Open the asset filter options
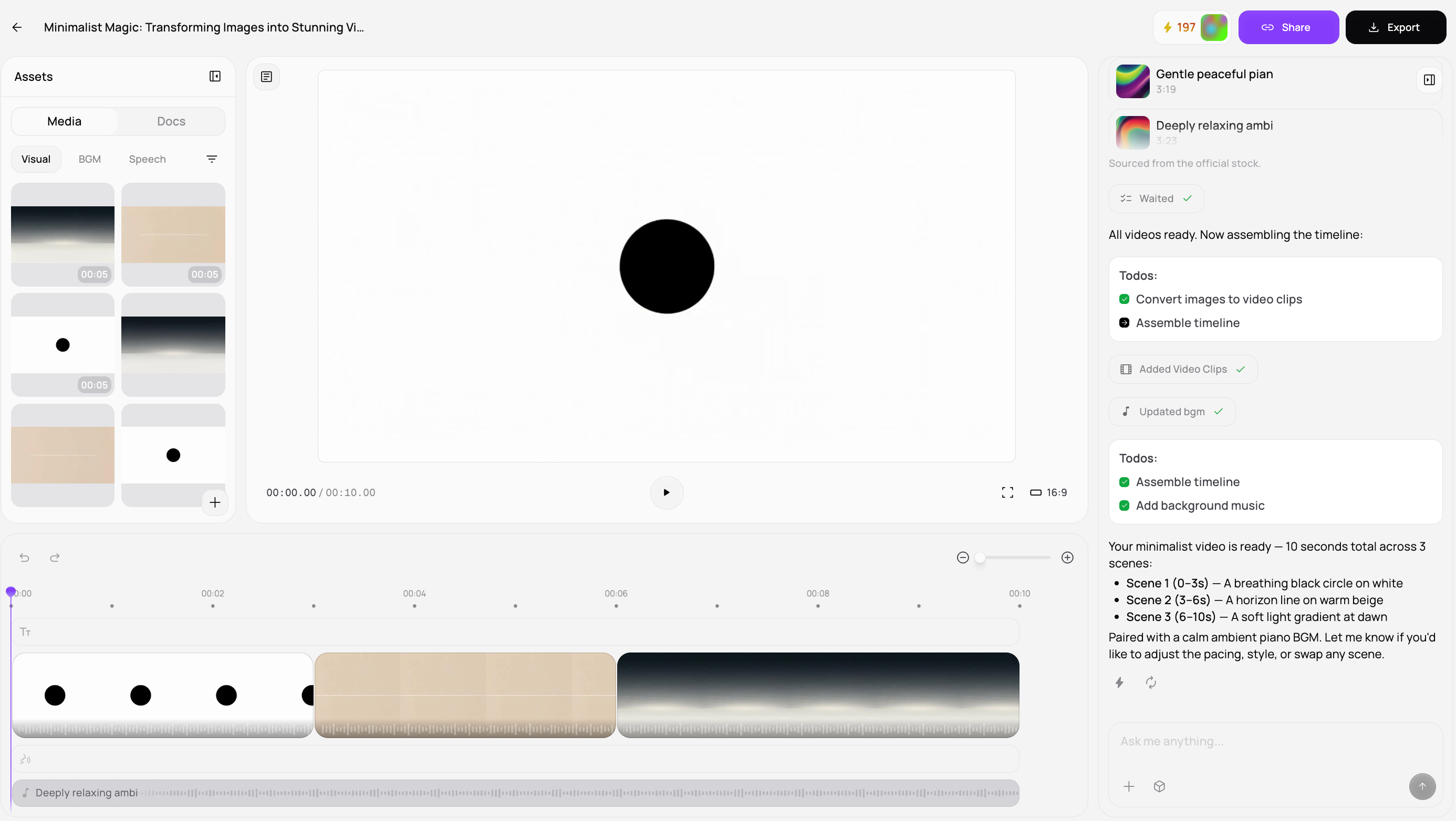 coord(211,160)
